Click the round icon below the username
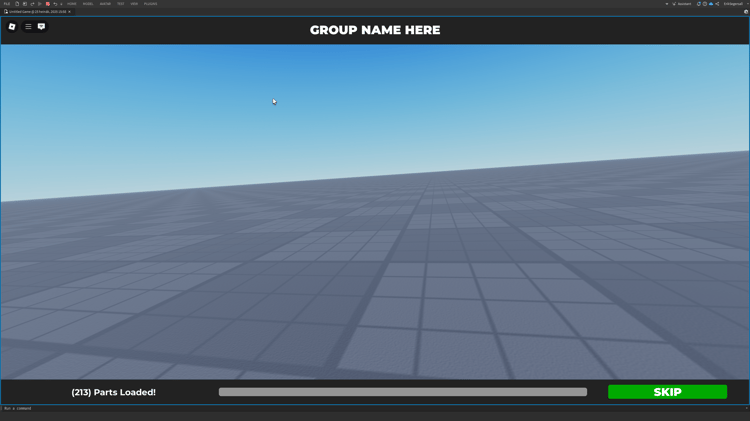Screen dimensions: 750x421 746,11
